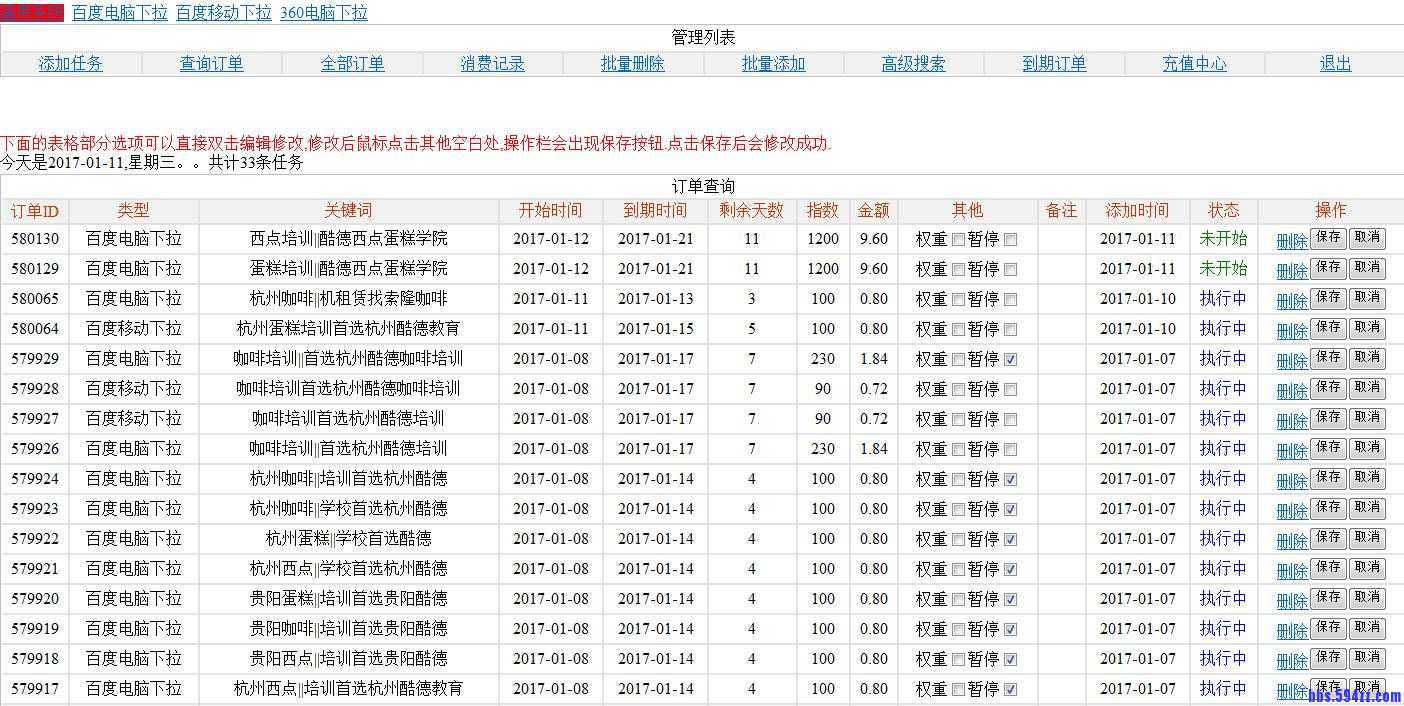This screenshot has width=1404, height=706.
Task: Switch to 百度电脑下拉 section
Action: pyautogui.click(x=119, y=13)
